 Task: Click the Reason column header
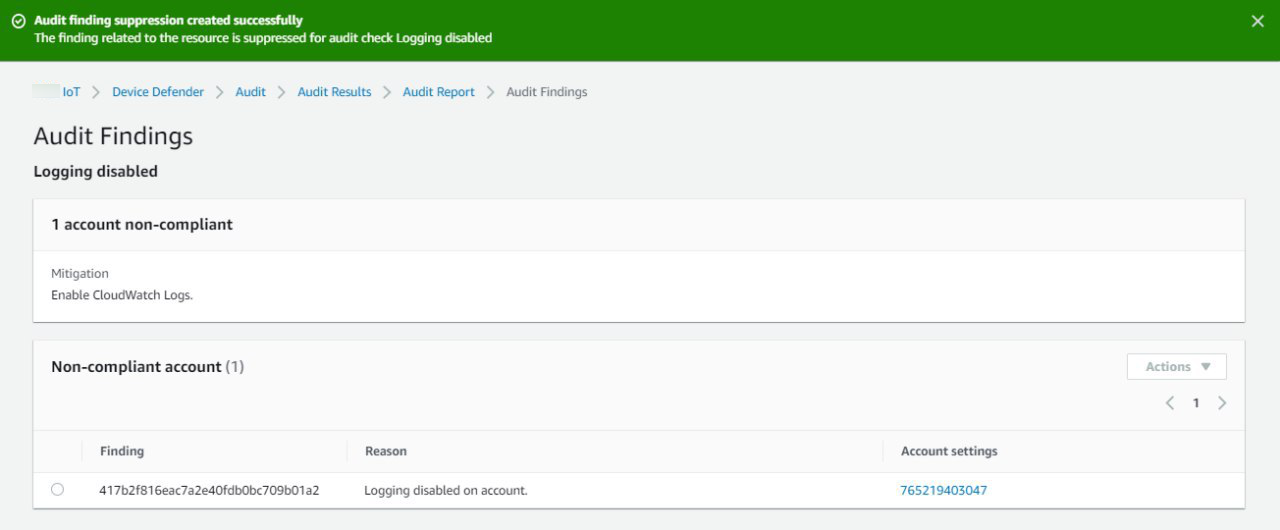(x=385, y=451)
